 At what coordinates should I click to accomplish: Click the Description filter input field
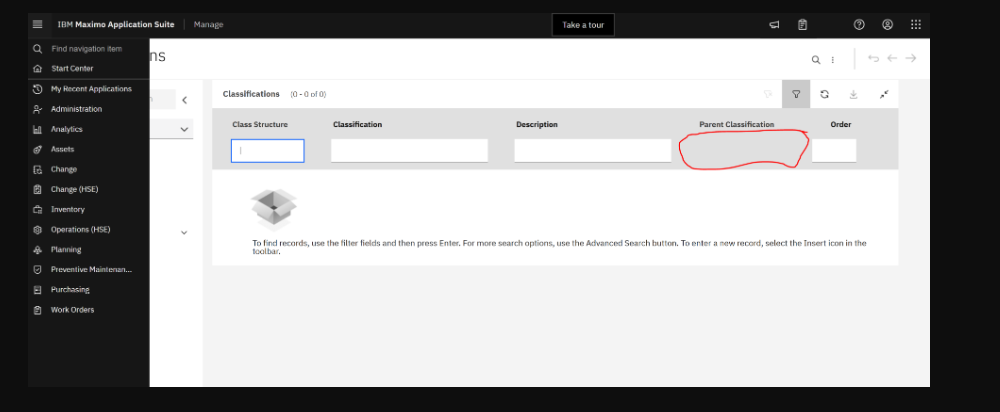point(592,151)
